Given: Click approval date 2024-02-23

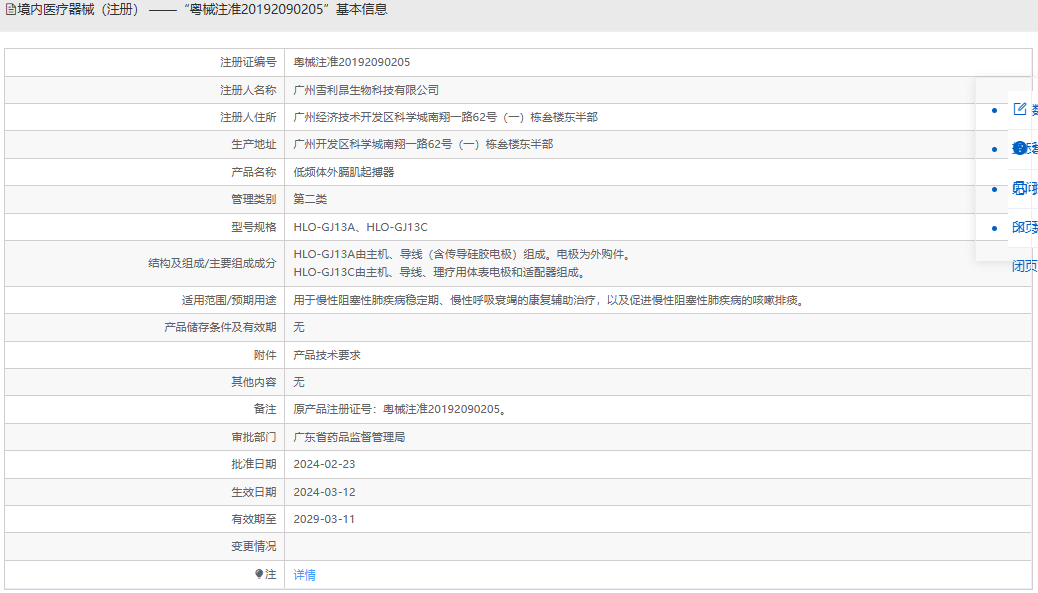Looking at the screenshot, I should click(x=324, y=465).
